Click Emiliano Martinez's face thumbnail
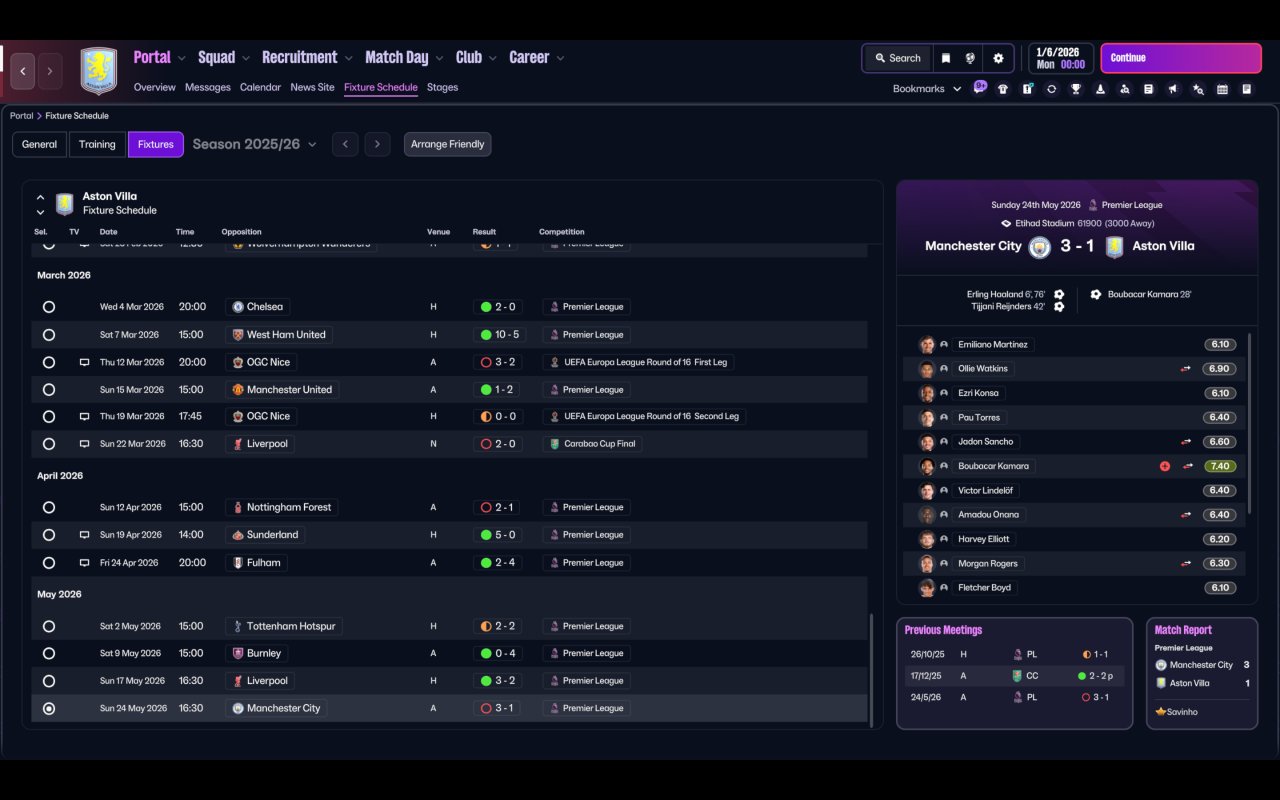Screen dimensions: 1280x800 tap(927, 345)
